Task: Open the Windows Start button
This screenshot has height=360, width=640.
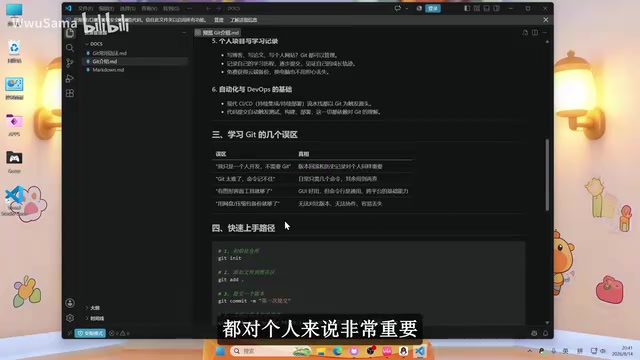Action: pyautogui.click(x=220, y=351)
